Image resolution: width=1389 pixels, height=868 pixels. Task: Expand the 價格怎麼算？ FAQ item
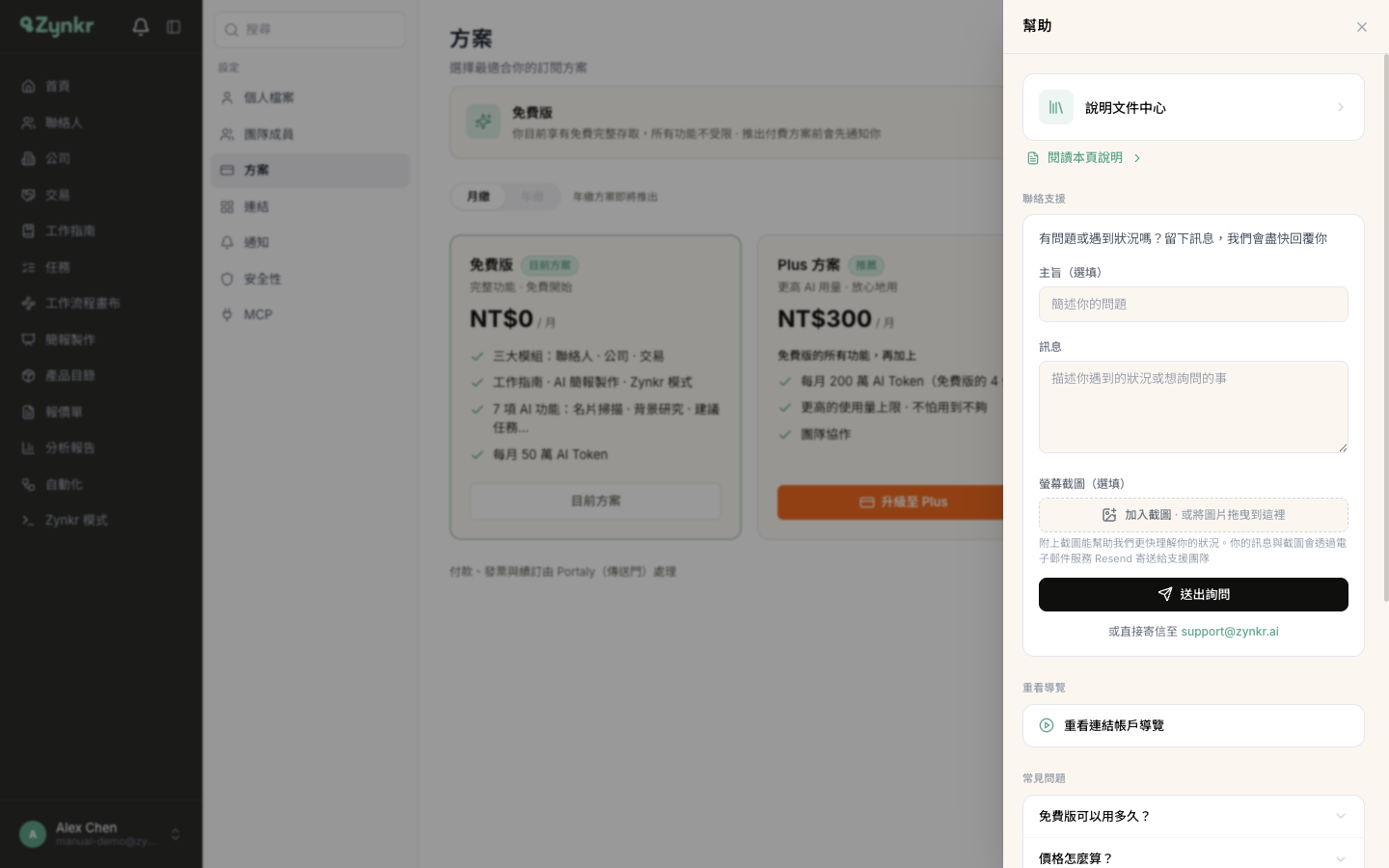(1193, 858)
